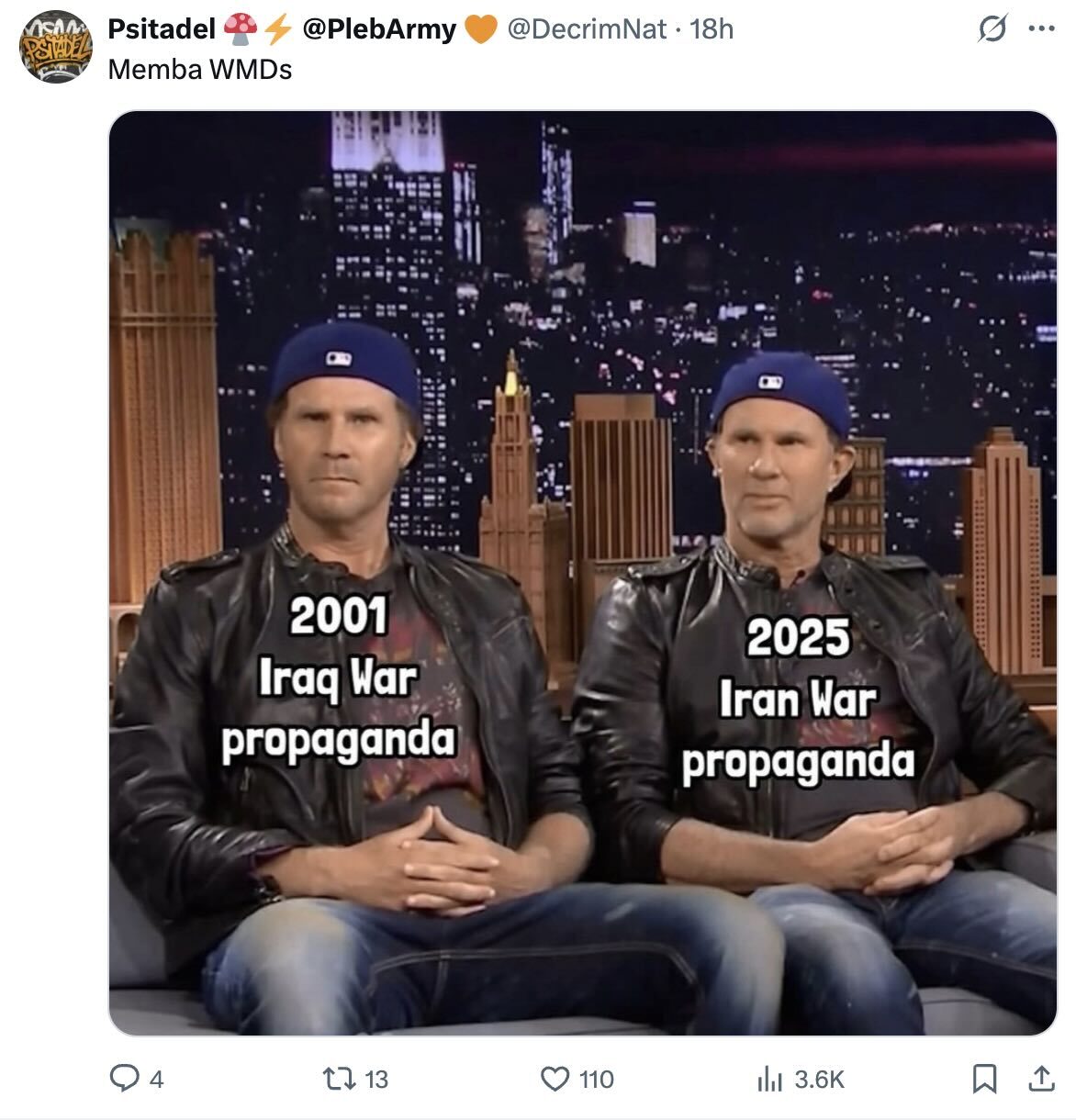The image size is (1076, 1120).
Task: Open the meme image attachment
Action: tap(582, 573)
